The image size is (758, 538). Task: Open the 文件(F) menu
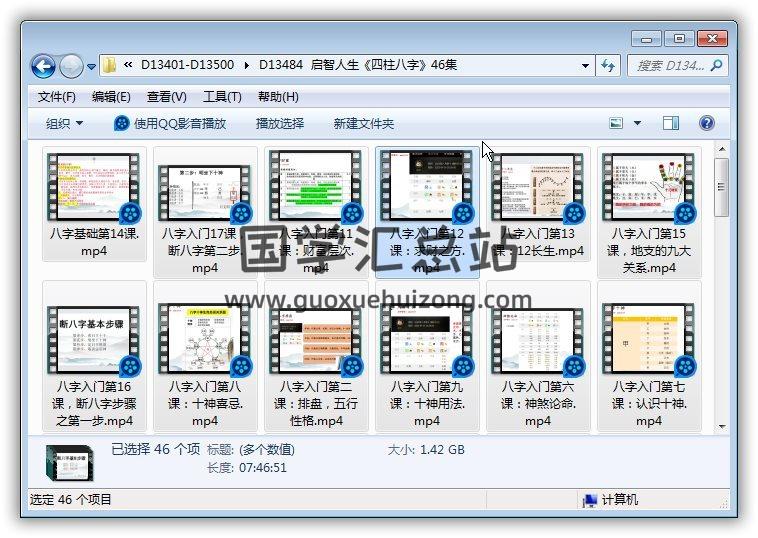[57, 97]
